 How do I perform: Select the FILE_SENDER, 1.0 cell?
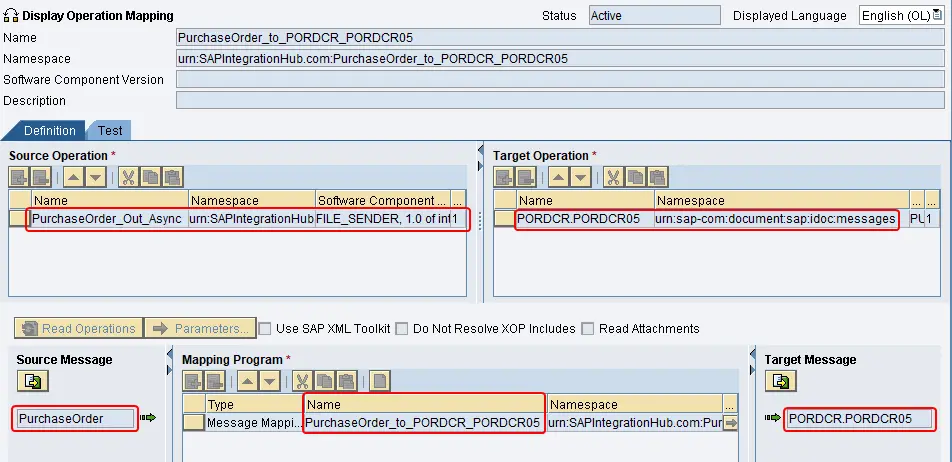(x=382, y=219)
